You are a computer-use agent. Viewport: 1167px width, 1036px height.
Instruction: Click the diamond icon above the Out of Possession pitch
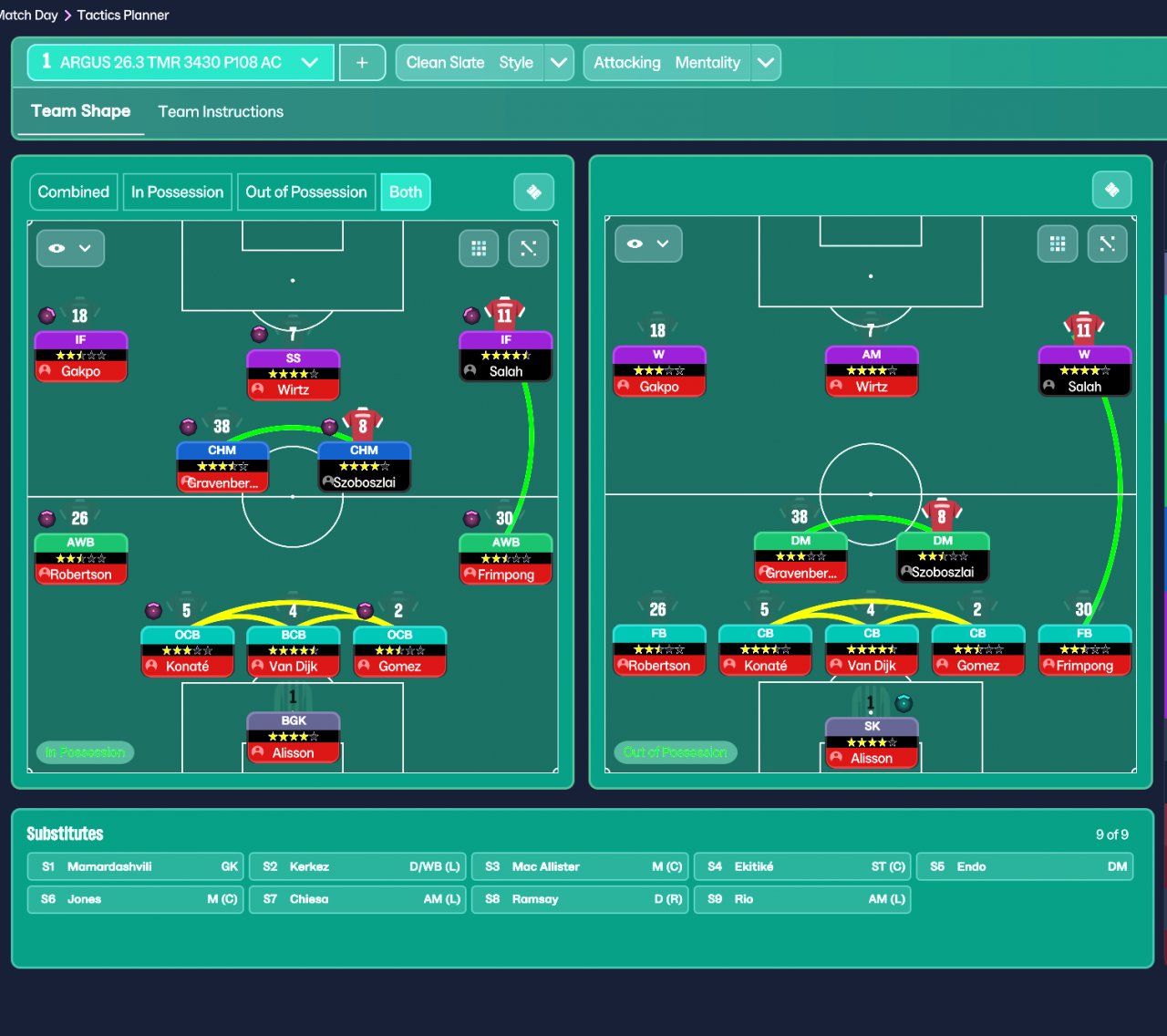[1112, 190]
